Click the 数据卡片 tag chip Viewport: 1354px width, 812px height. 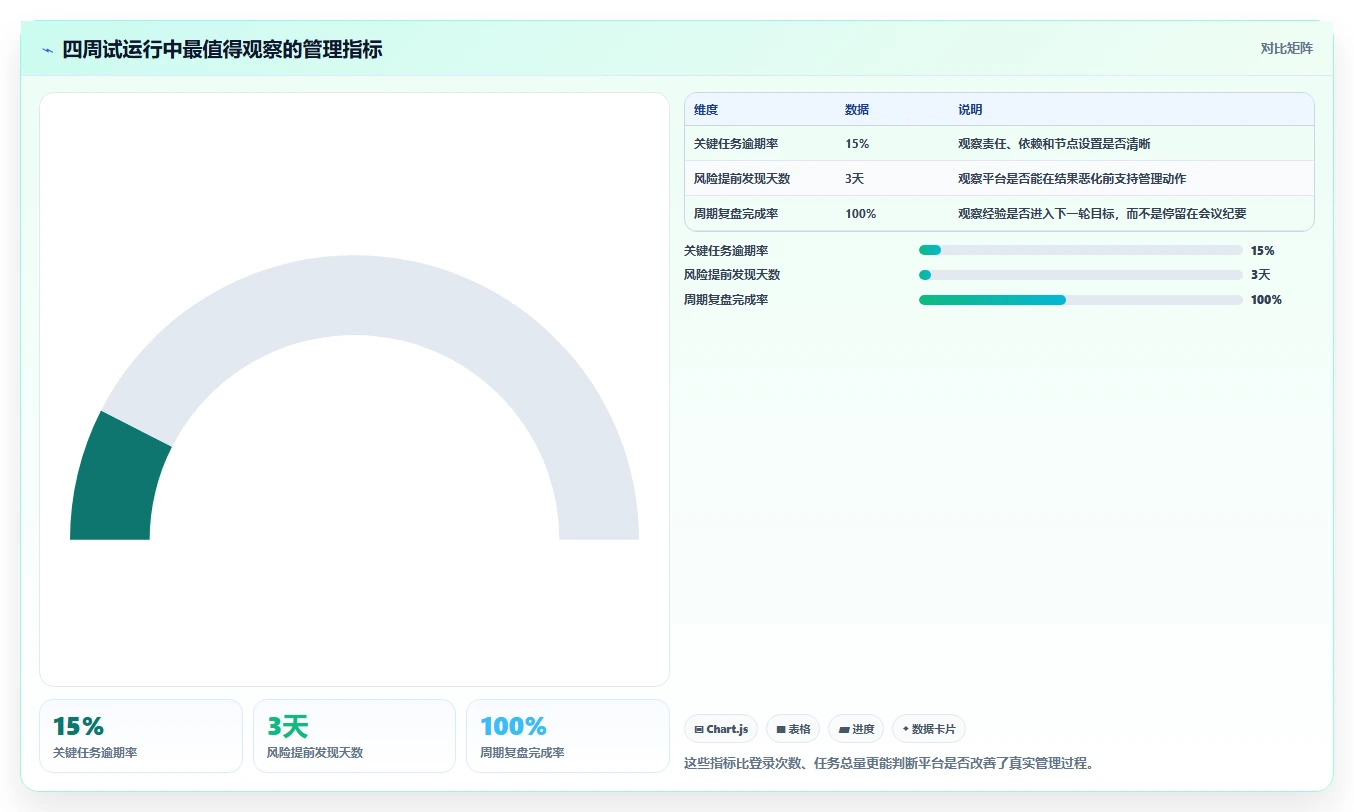pyautogui.click(x=929, y=729)
